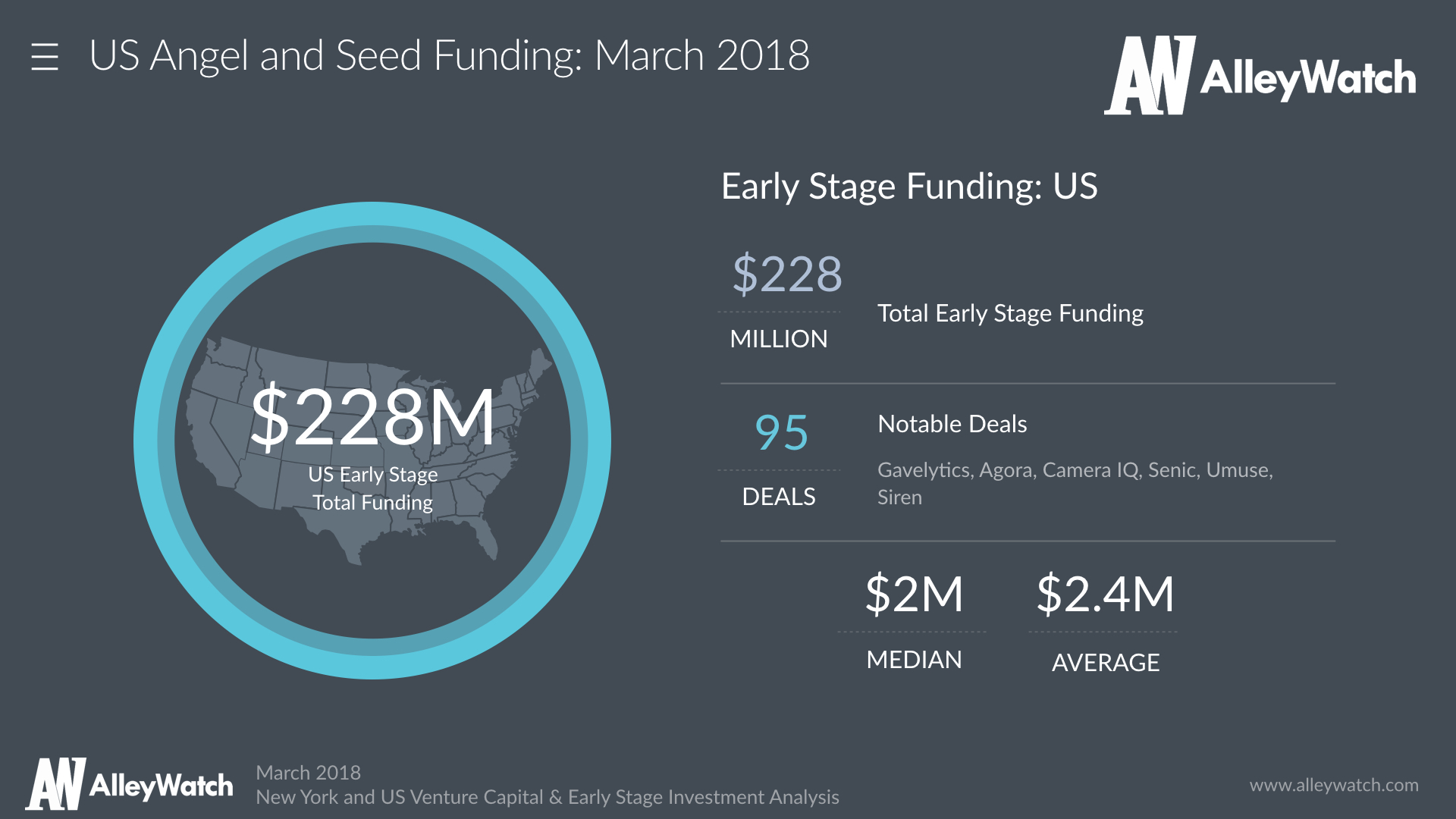1456x819 pixels.
Task: Click the March 2018 footer text
Action: click(x=308, y=773)
